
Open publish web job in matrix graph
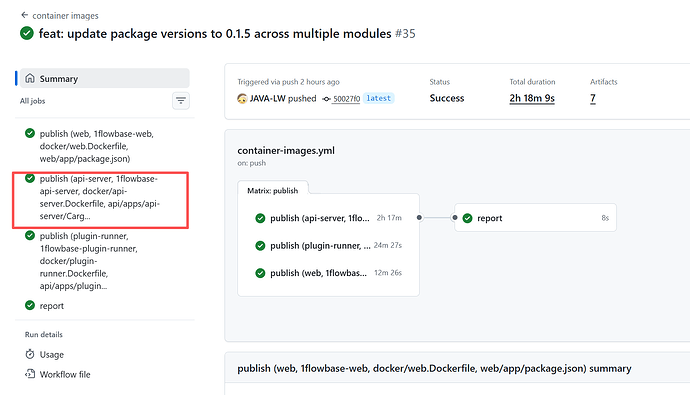click(328, 273)
